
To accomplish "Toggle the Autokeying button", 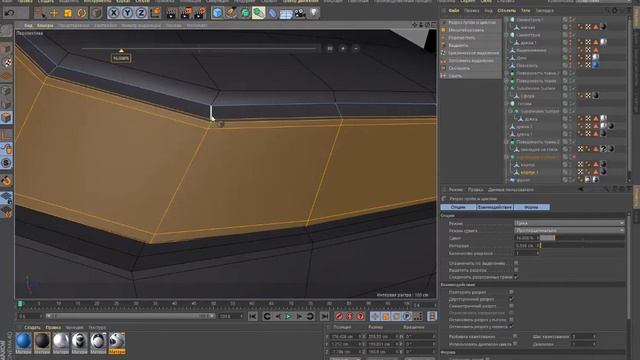I will coord(349,316).
